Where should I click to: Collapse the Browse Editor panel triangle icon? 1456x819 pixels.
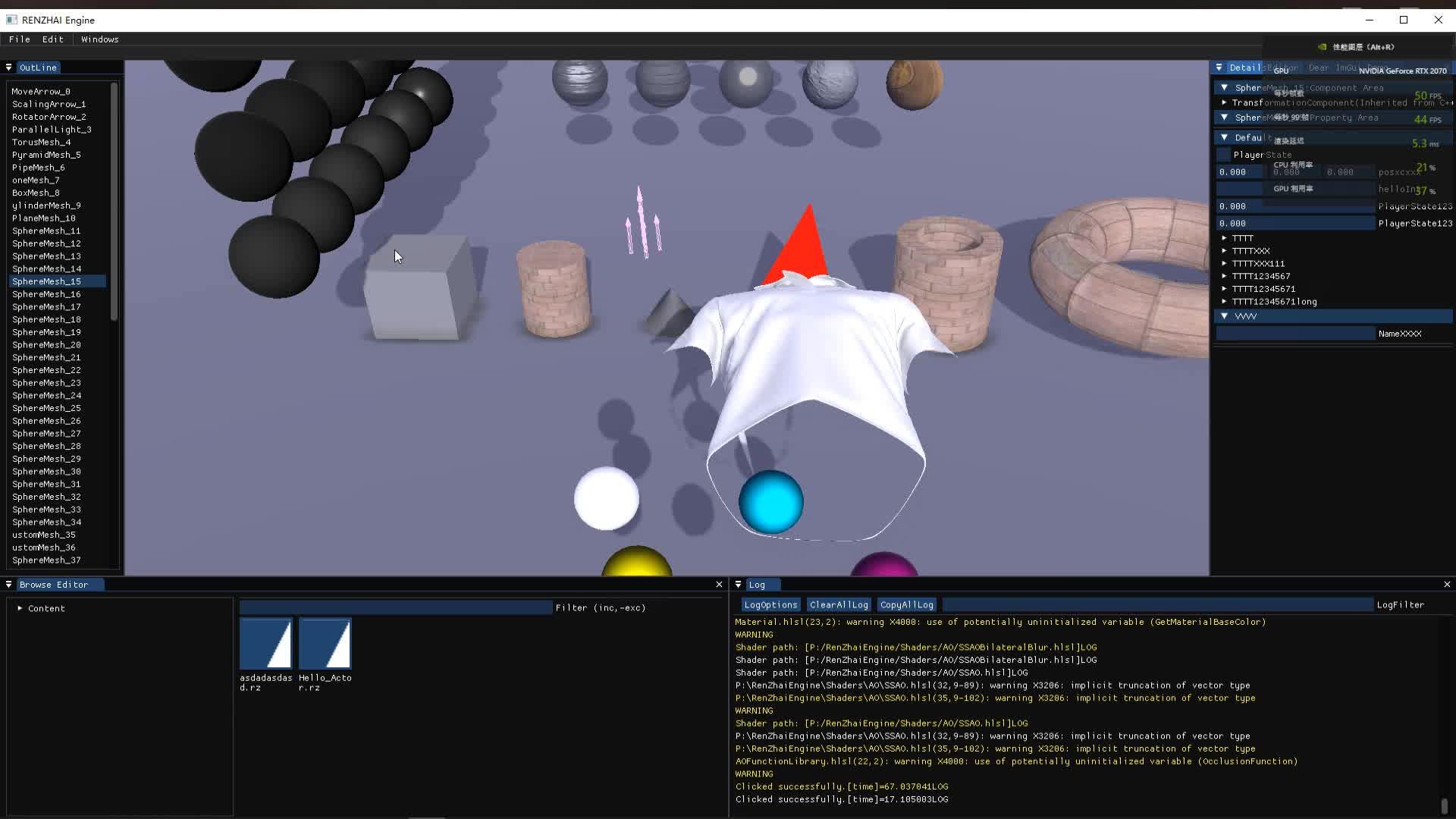pyautogui.click(x=9, y=585)
